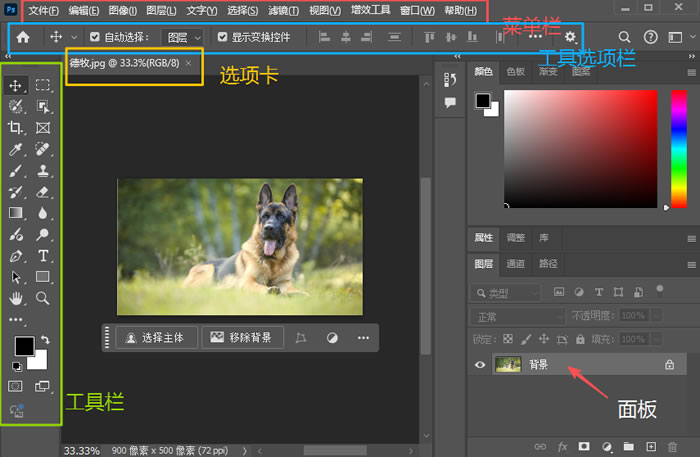700x457 pixels.
Task: Toggle the 自动选择 checkbox
Action: tap(95, 37)
